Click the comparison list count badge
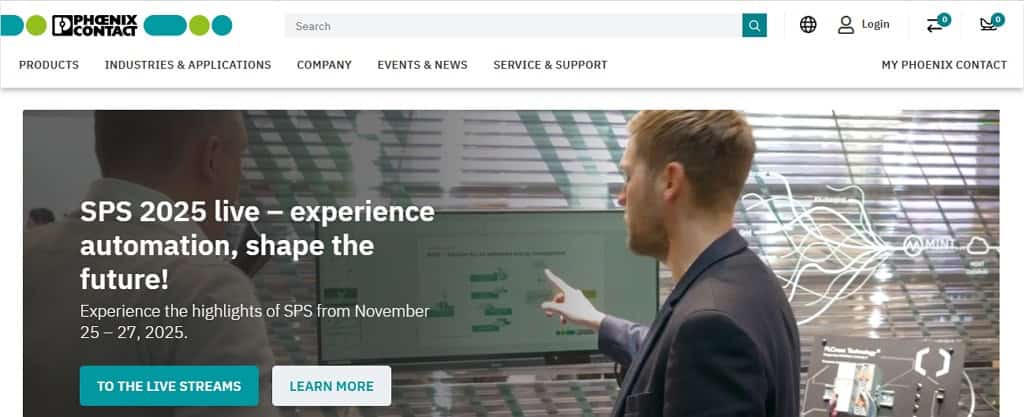 pyautogui.click(x=944, y=19)
